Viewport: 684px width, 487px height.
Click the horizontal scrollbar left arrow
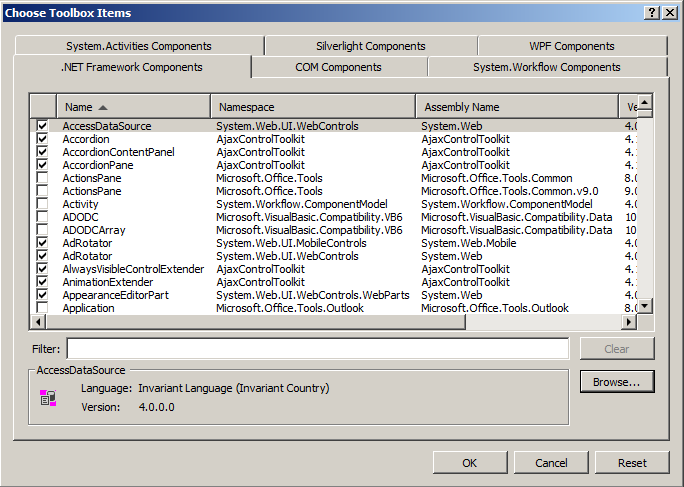(38, 322)
